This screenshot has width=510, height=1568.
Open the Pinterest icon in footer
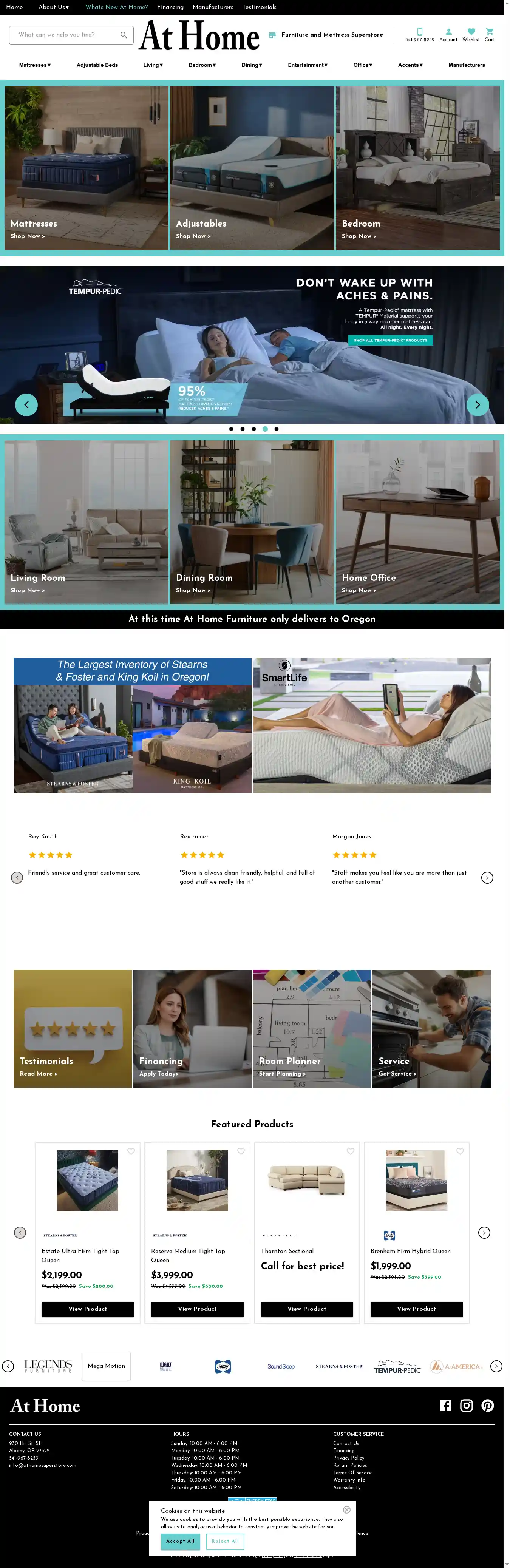click(487, 1406)
